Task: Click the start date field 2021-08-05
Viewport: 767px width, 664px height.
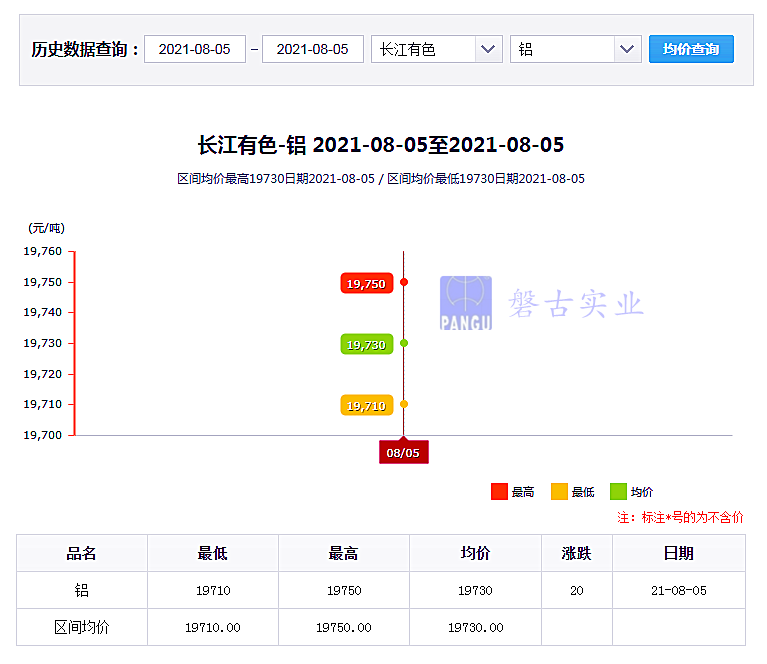Action: coord(195,49)
